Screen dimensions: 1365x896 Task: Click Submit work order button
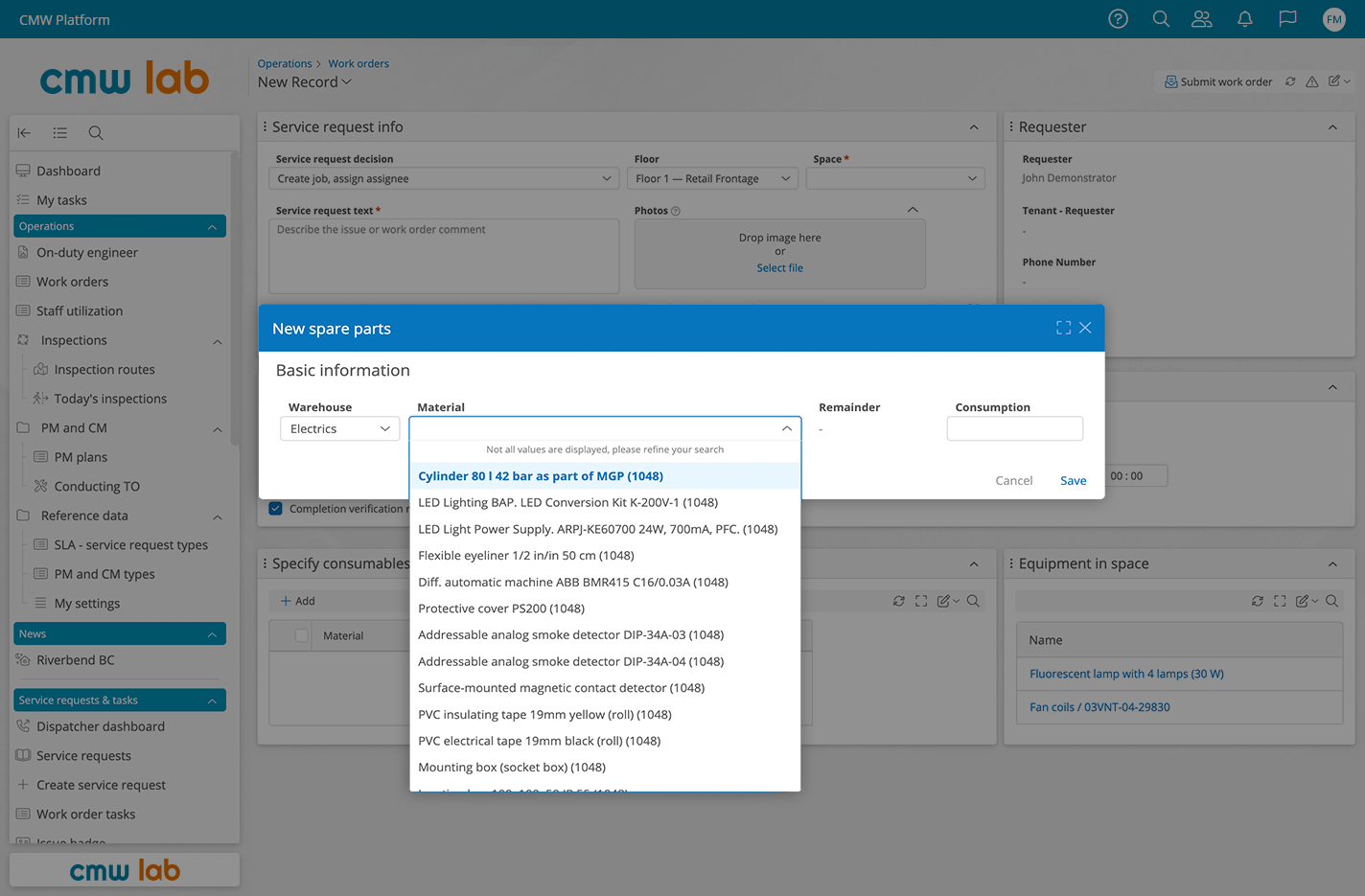point(1218,81)
